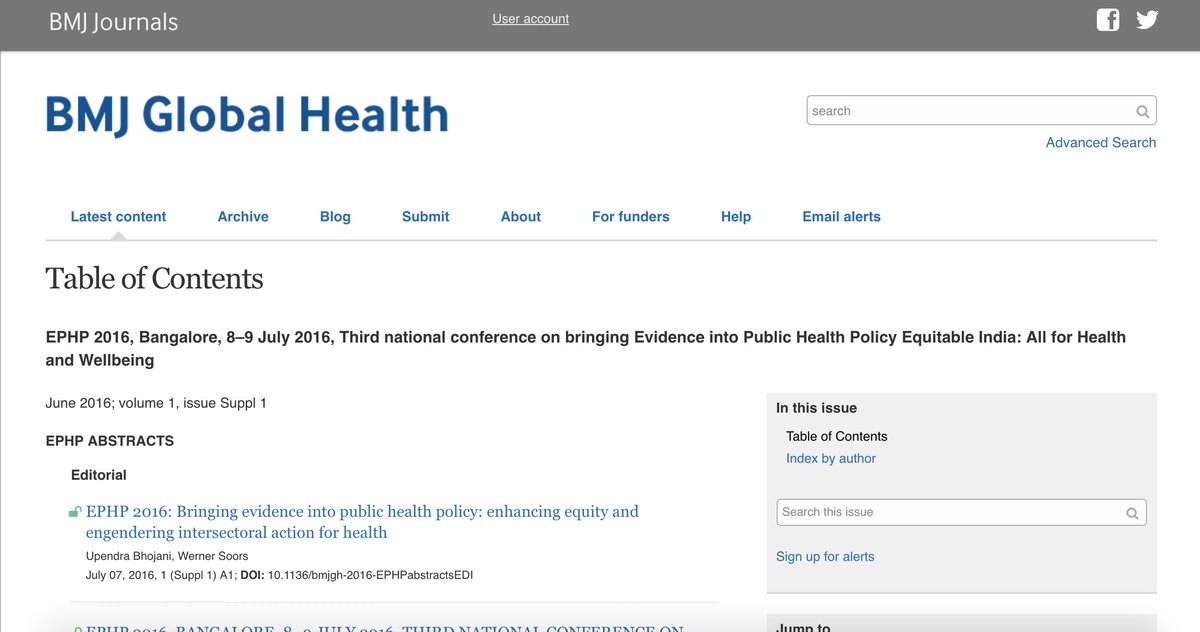
Task: Click the In this issue heading
Action: pyautogui.click(x=816, y=408)
